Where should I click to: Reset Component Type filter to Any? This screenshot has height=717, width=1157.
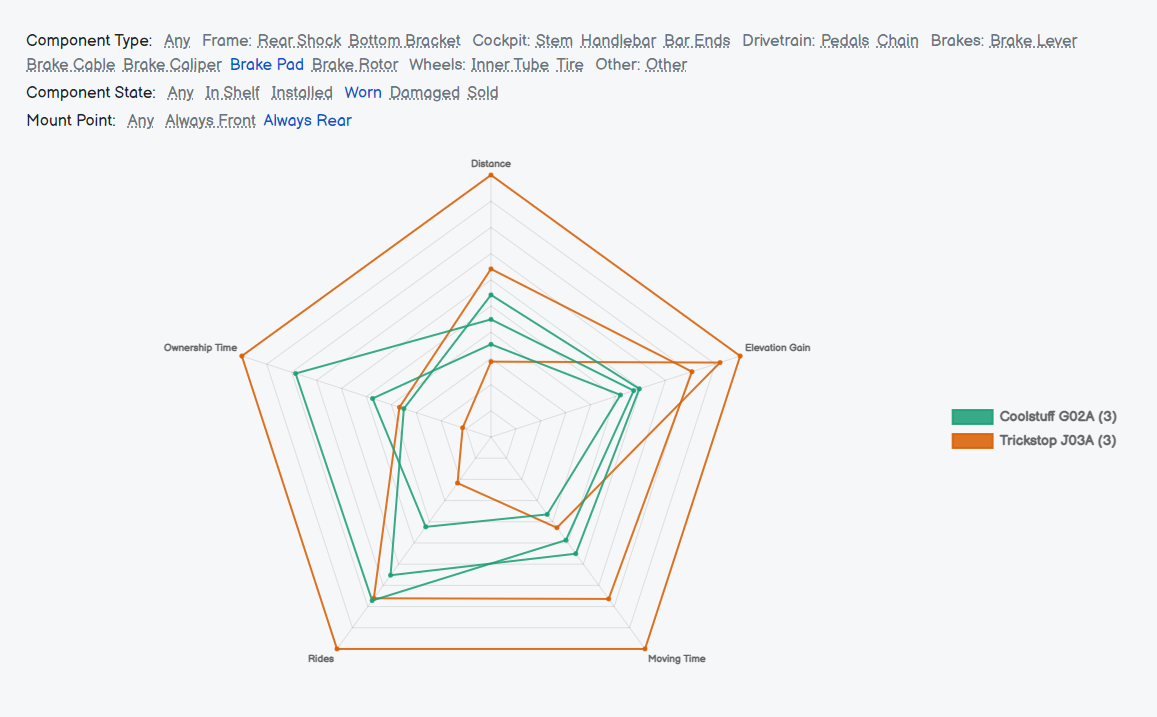[x=177, y=41]
